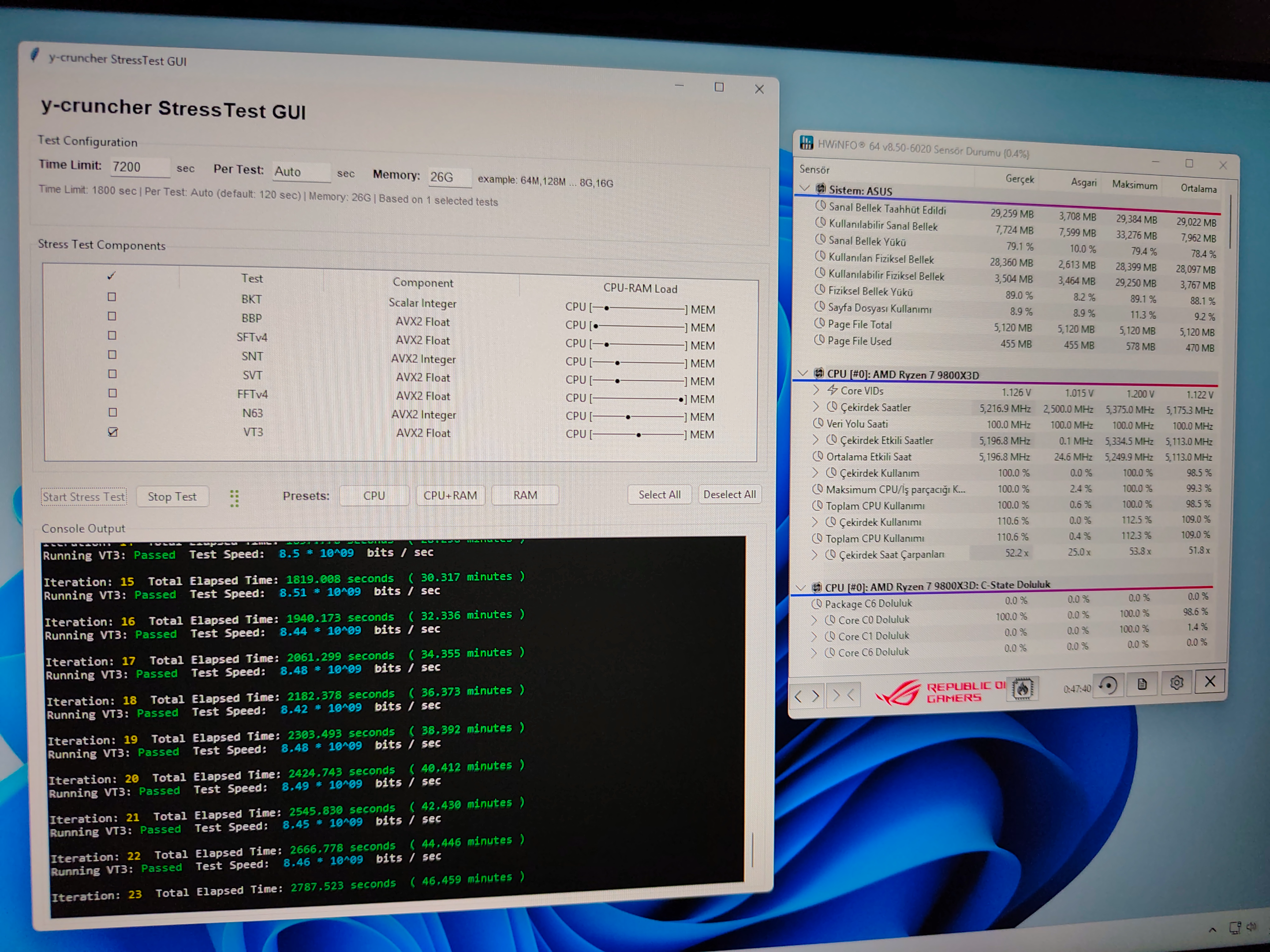
Task: Click the chip icon beside CPU [#0] AMD Ryzen 7 9800X3D
Action: pos(819,373)
